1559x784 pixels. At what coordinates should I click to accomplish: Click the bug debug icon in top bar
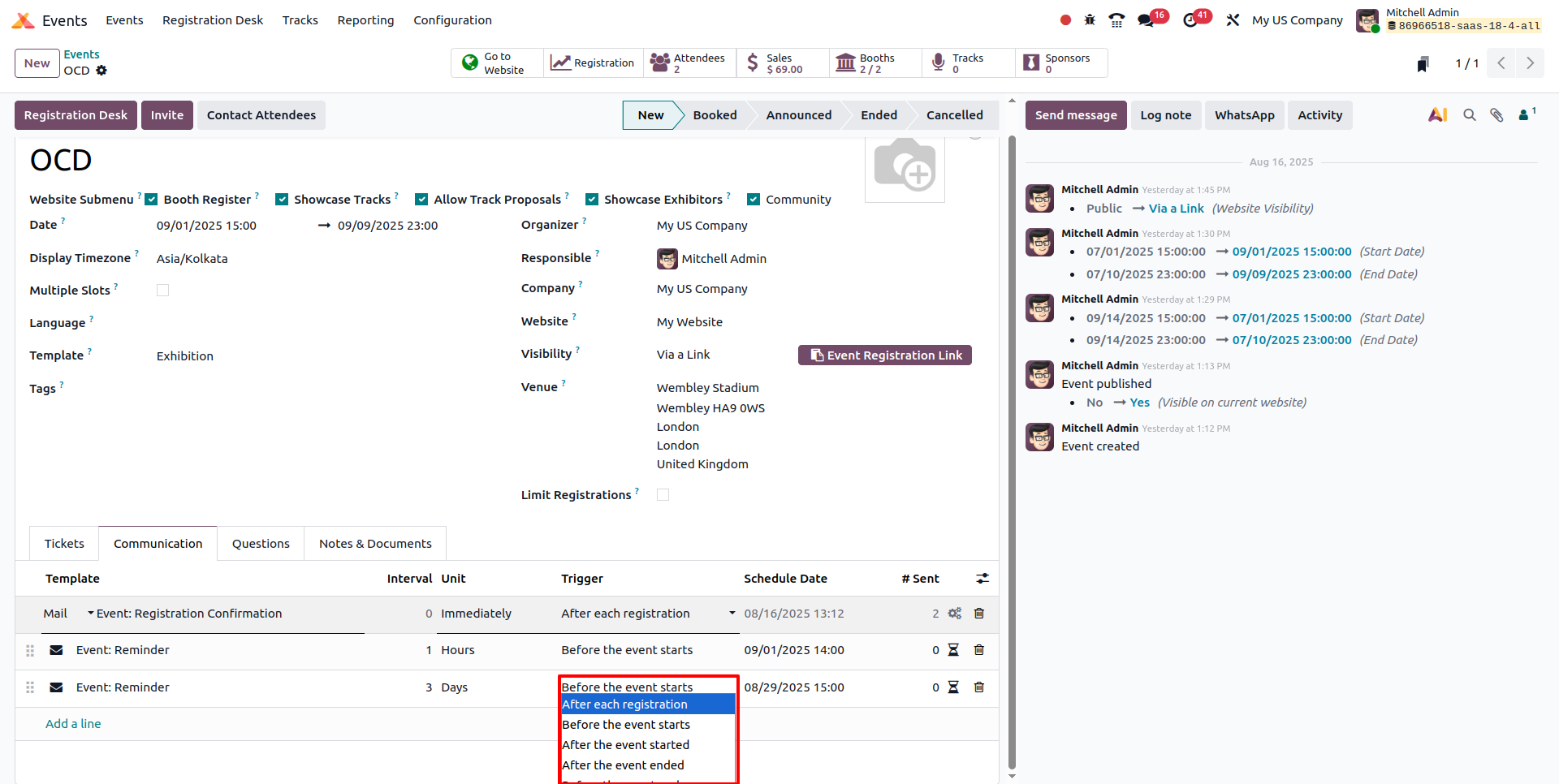tap(1090, 20)
